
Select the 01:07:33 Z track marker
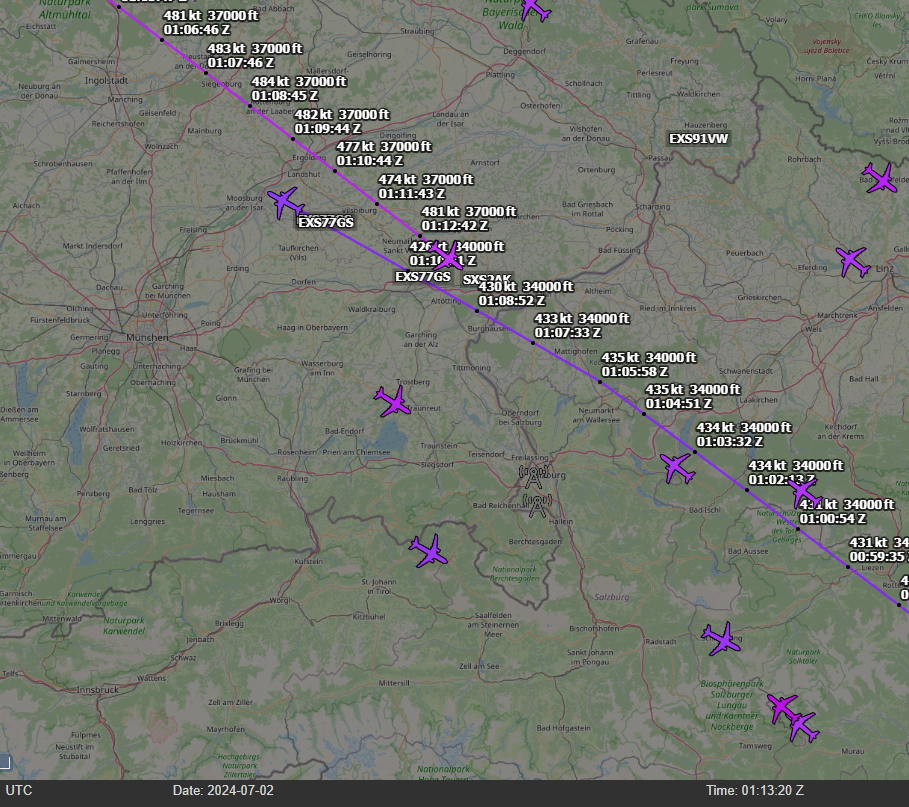tap(533, 343)
